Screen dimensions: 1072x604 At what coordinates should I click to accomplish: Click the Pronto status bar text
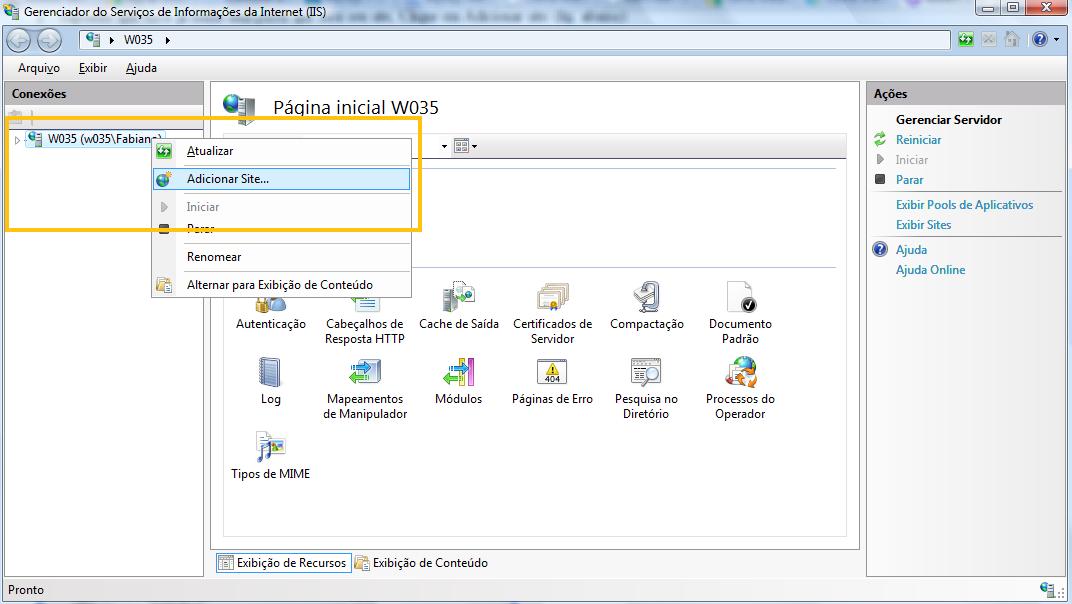click(26, 590)
